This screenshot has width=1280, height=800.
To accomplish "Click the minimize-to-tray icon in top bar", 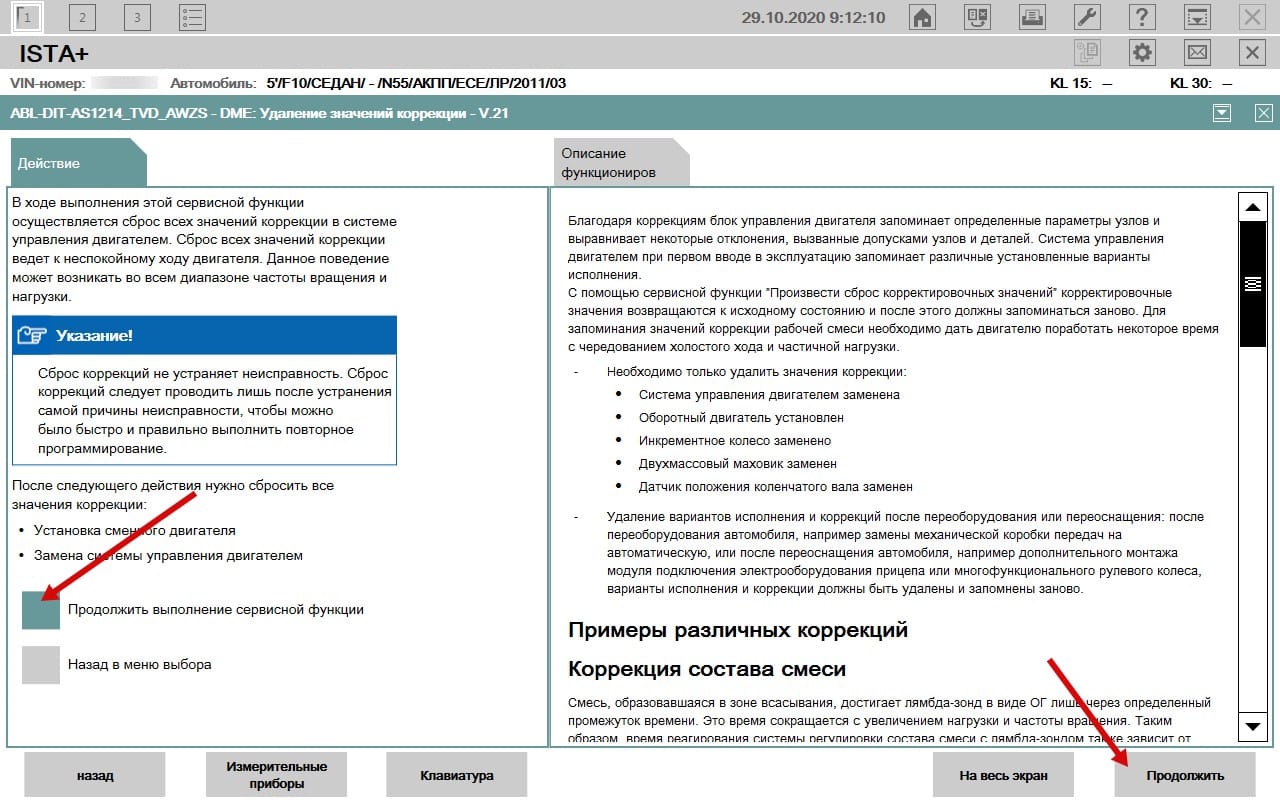I will point(1197,17).
